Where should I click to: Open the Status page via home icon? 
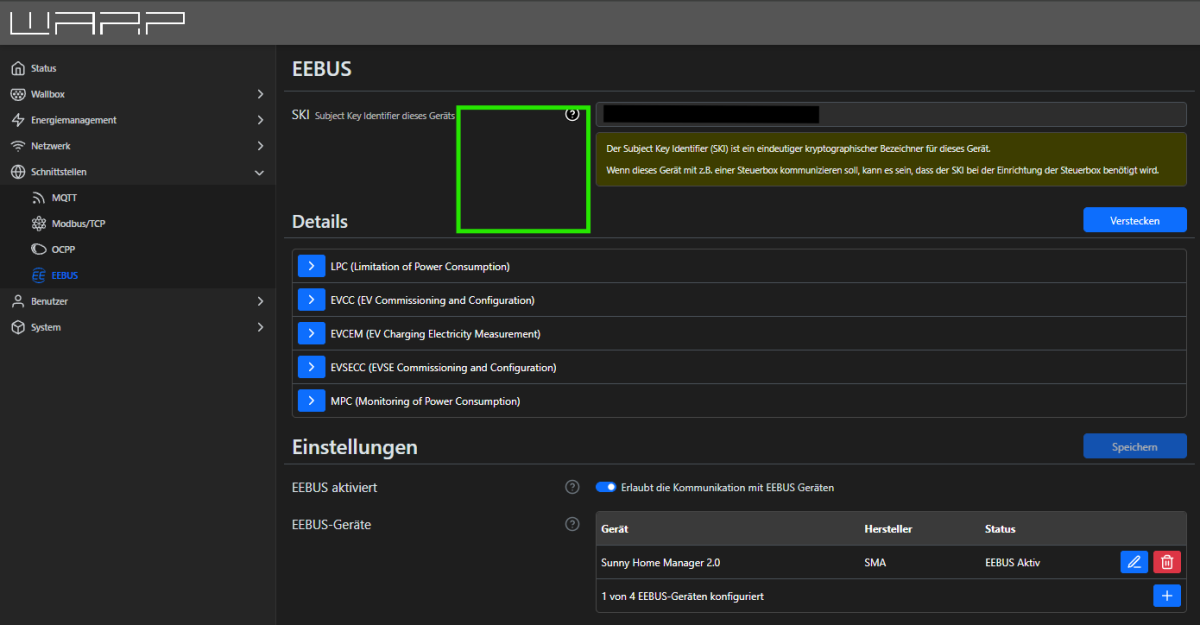tap(17, 68)
